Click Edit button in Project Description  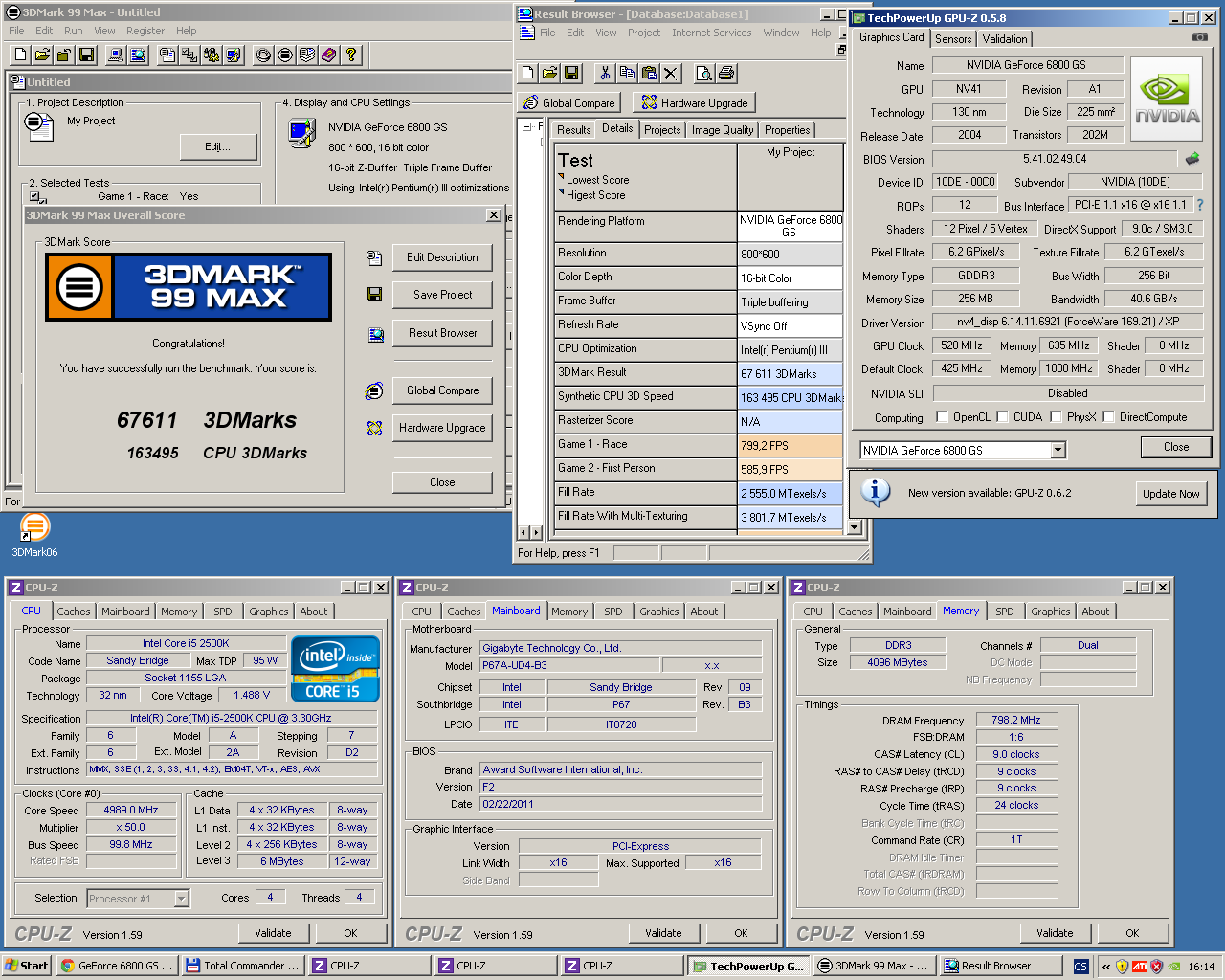coord(217,146)
